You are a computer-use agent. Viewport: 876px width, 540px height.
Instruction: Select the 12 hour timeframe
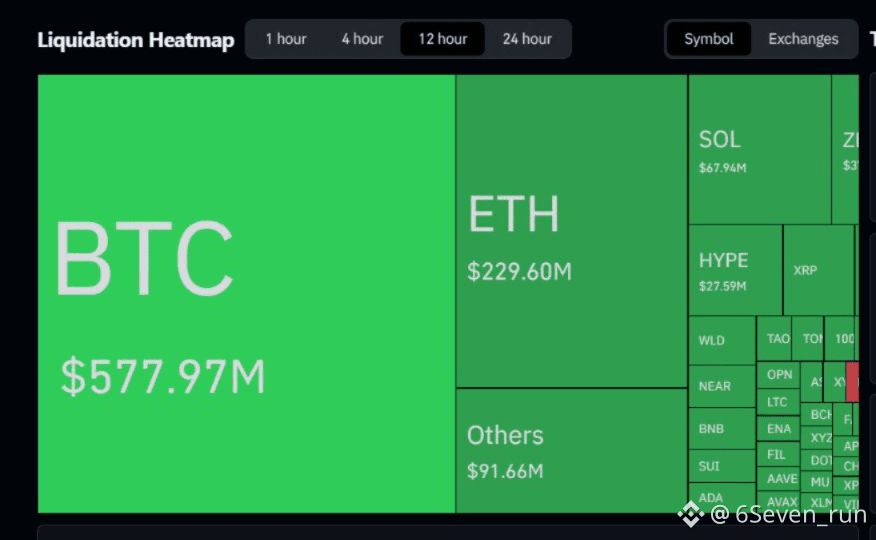click(442, 39)
